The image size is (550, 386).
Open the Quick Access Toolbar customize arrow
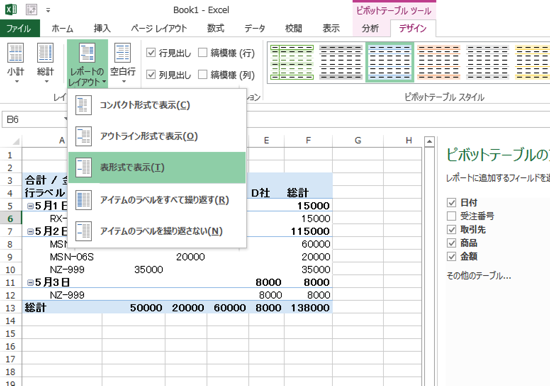click(48, 10)
